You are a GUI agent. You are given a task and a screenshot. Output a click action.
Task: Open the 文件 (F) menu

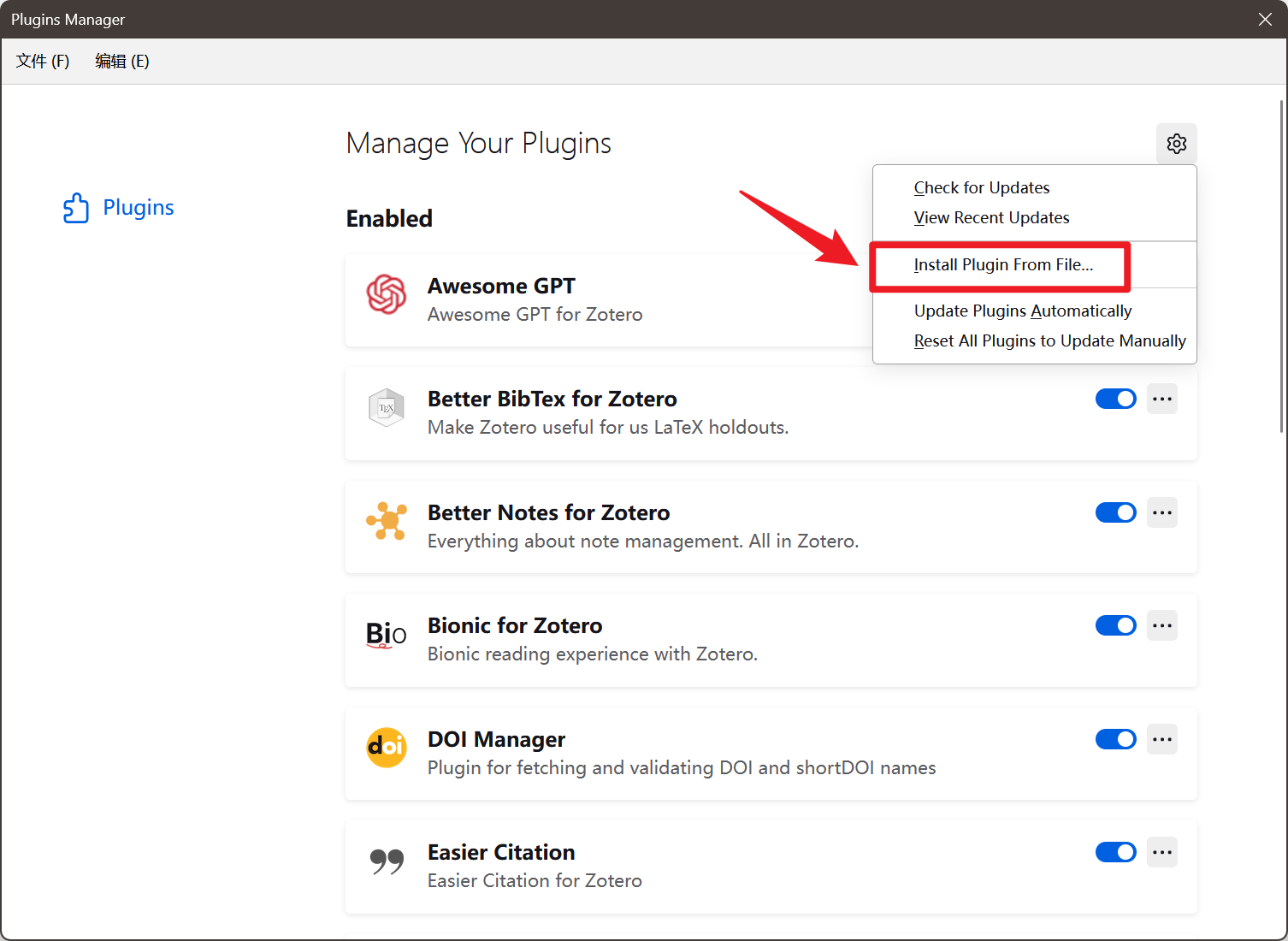pyautogui.click(x=43, y=62)
